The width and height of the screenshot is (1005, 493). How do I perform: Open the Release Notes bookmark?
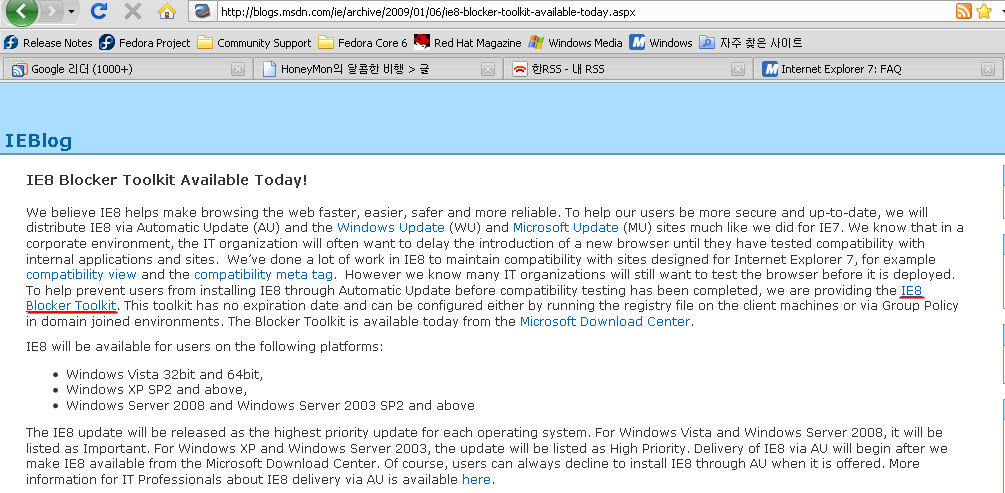pyautogui.click(x=48, y=43)
